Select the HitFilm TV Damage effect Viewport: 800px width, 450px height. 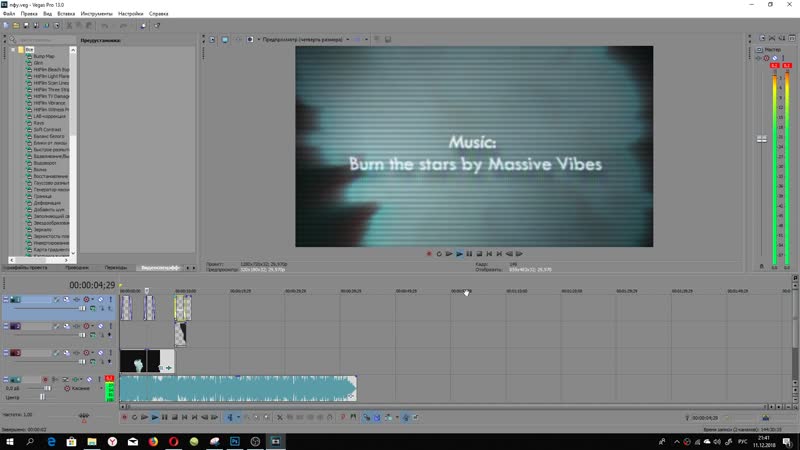(52, 96)
